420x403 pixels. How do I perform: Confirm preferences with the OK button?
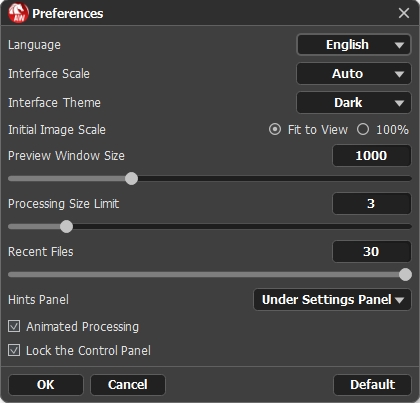coord(46,385)
